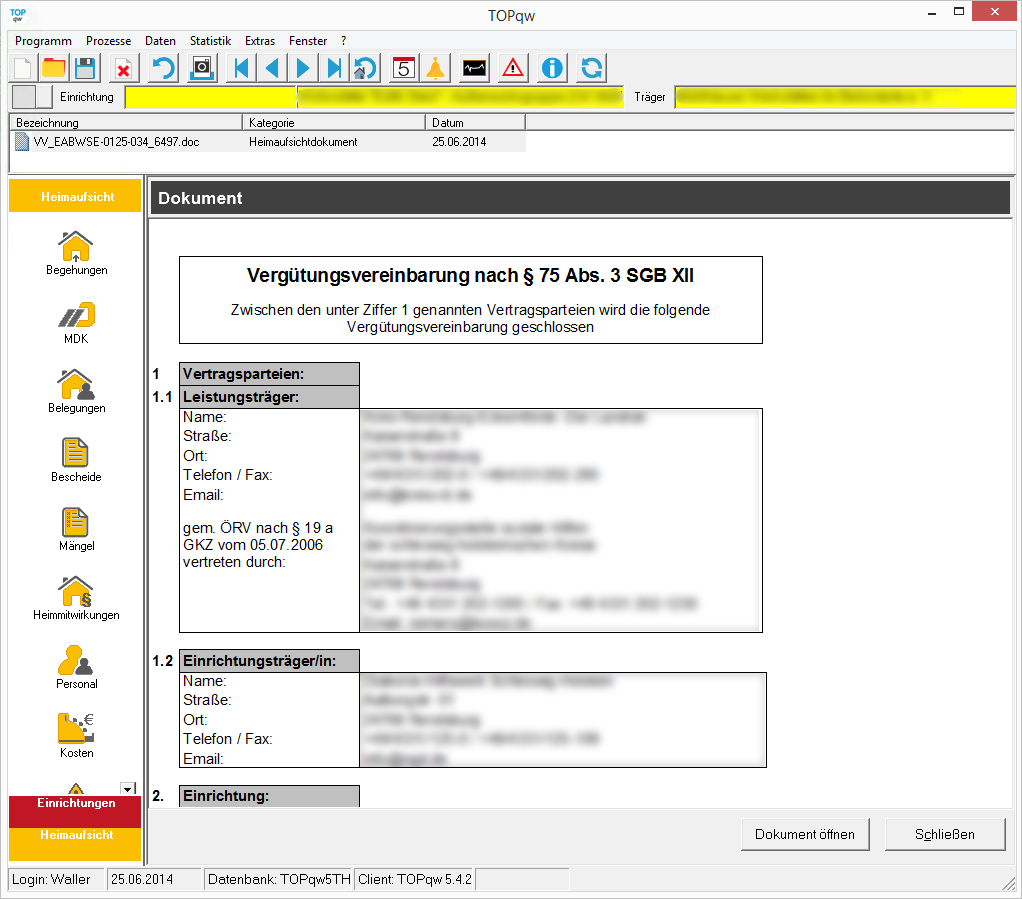1022x899 pixels.
Task: Expand the red Einrichtungen panel group
Action: [x=76, y=804]
